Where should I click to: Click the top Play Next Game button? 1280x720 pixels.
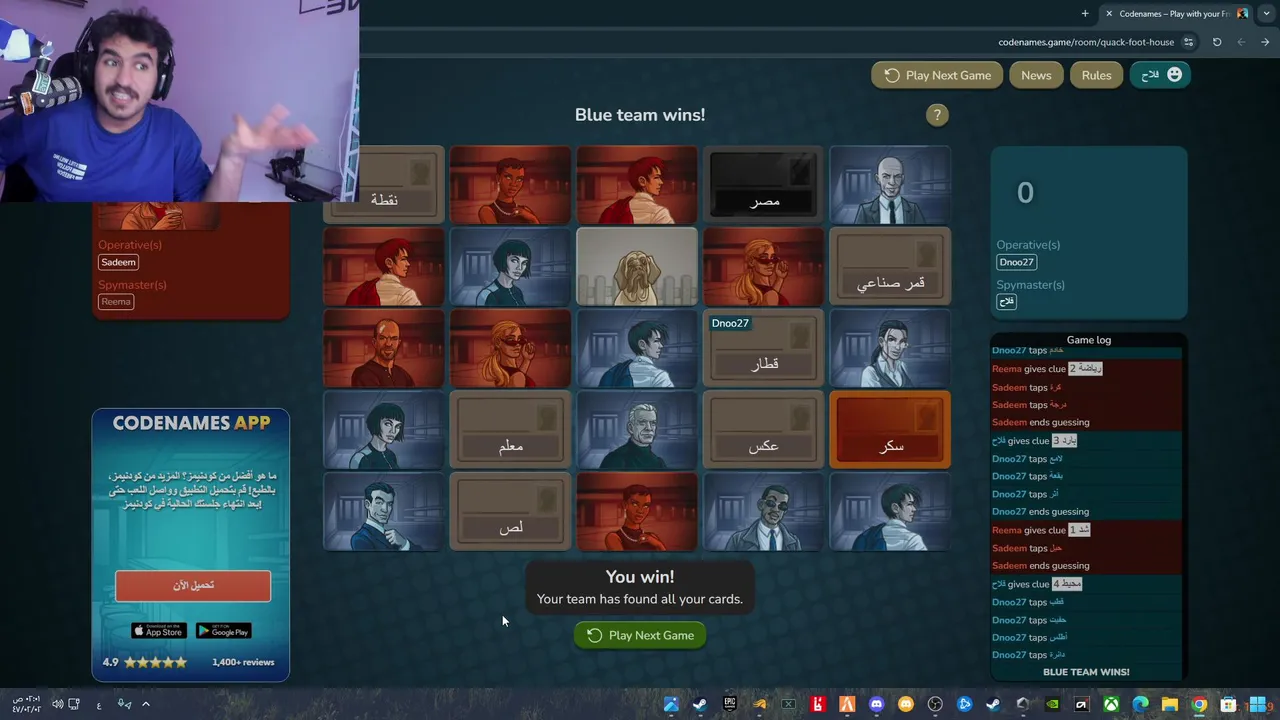(937, 75)
